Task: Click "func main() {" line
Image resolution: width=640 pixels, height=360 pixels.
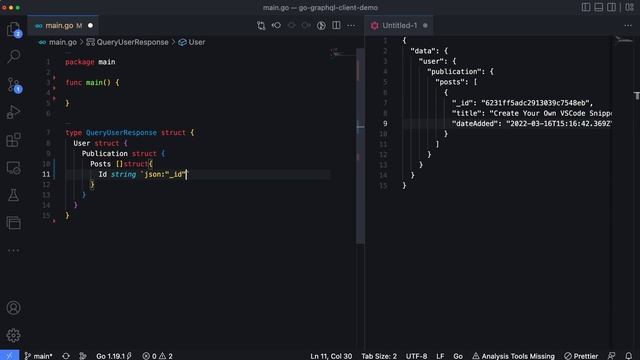Action: [92, 82]
